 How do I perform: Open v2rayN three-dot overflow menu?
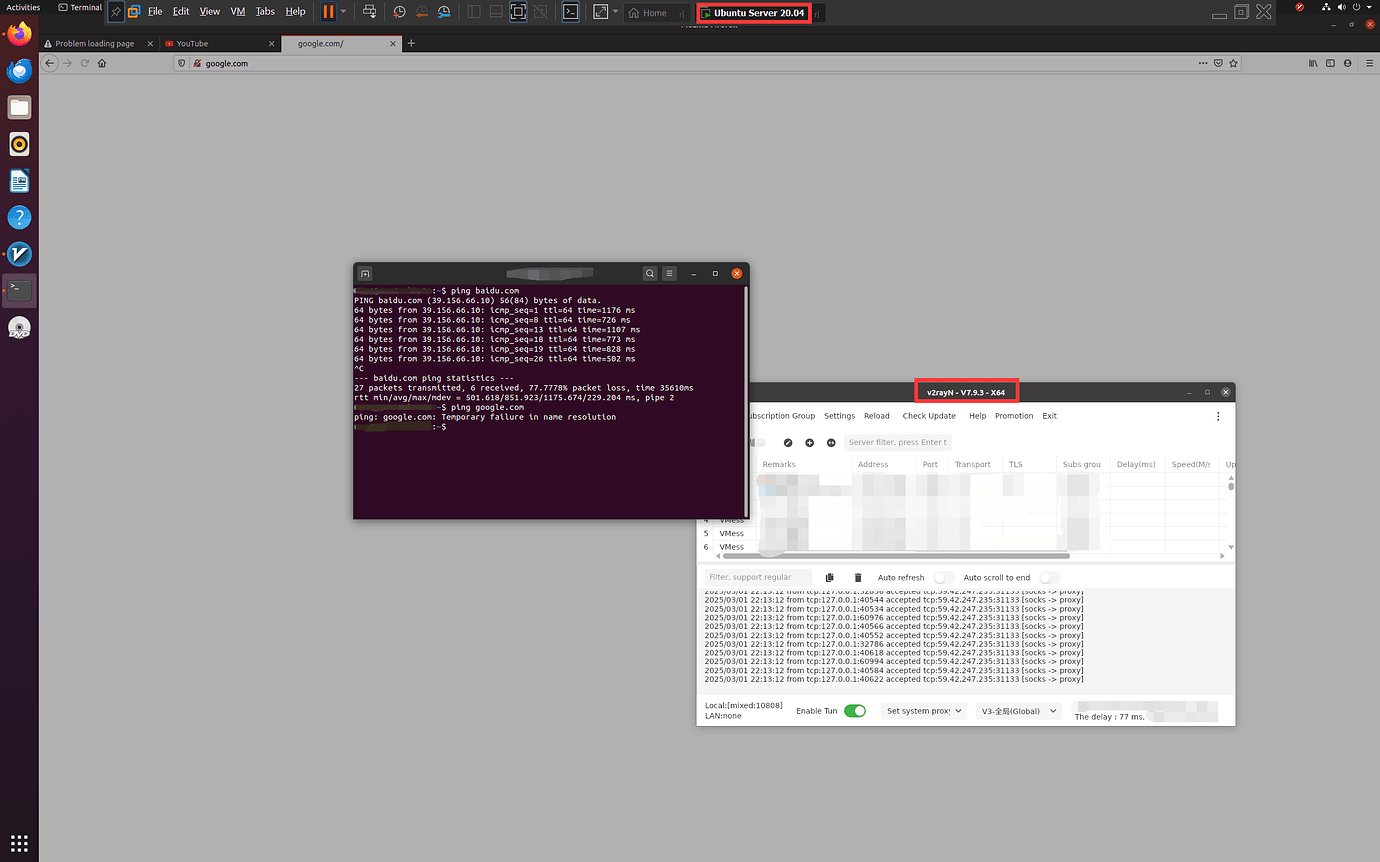(x=1218, y=416)
